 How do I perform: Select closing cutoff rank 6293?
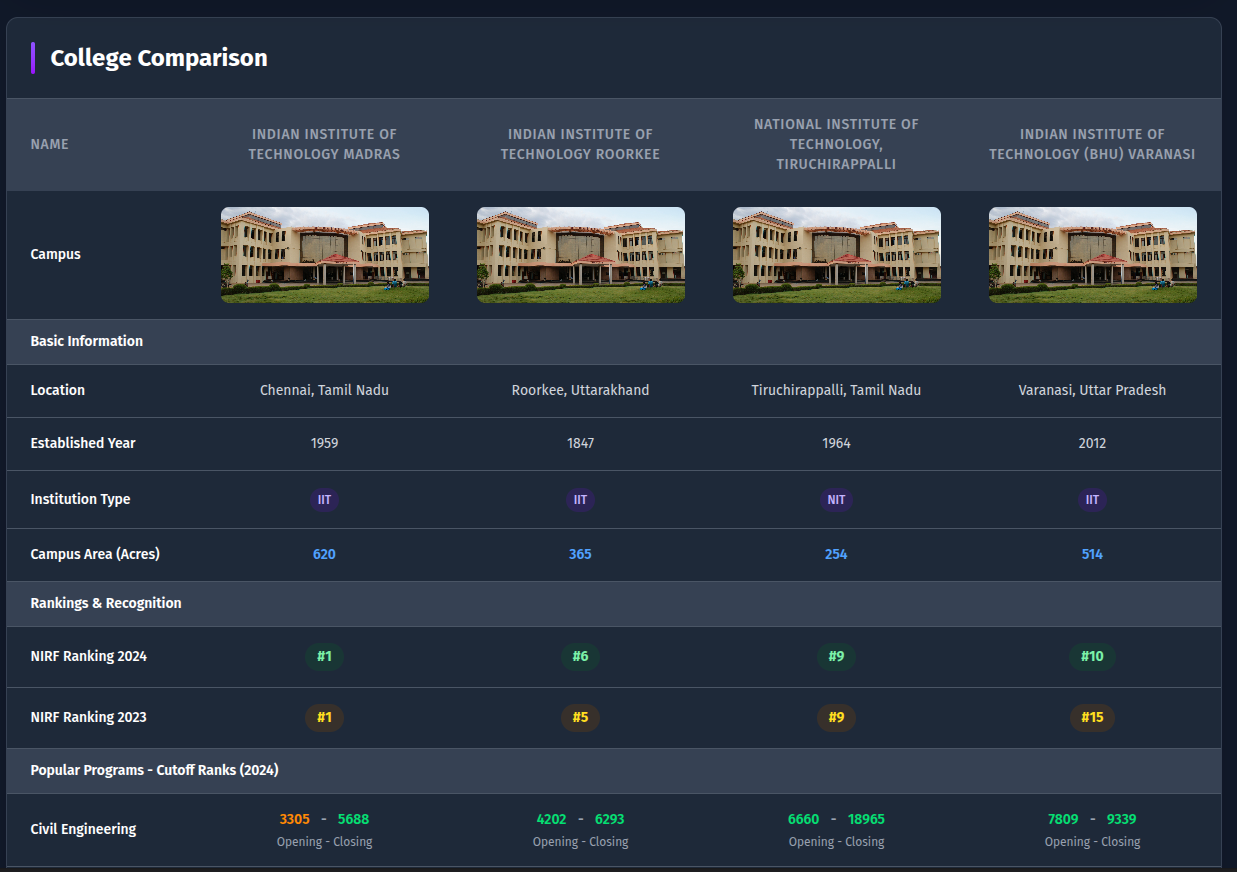[610, 819]
